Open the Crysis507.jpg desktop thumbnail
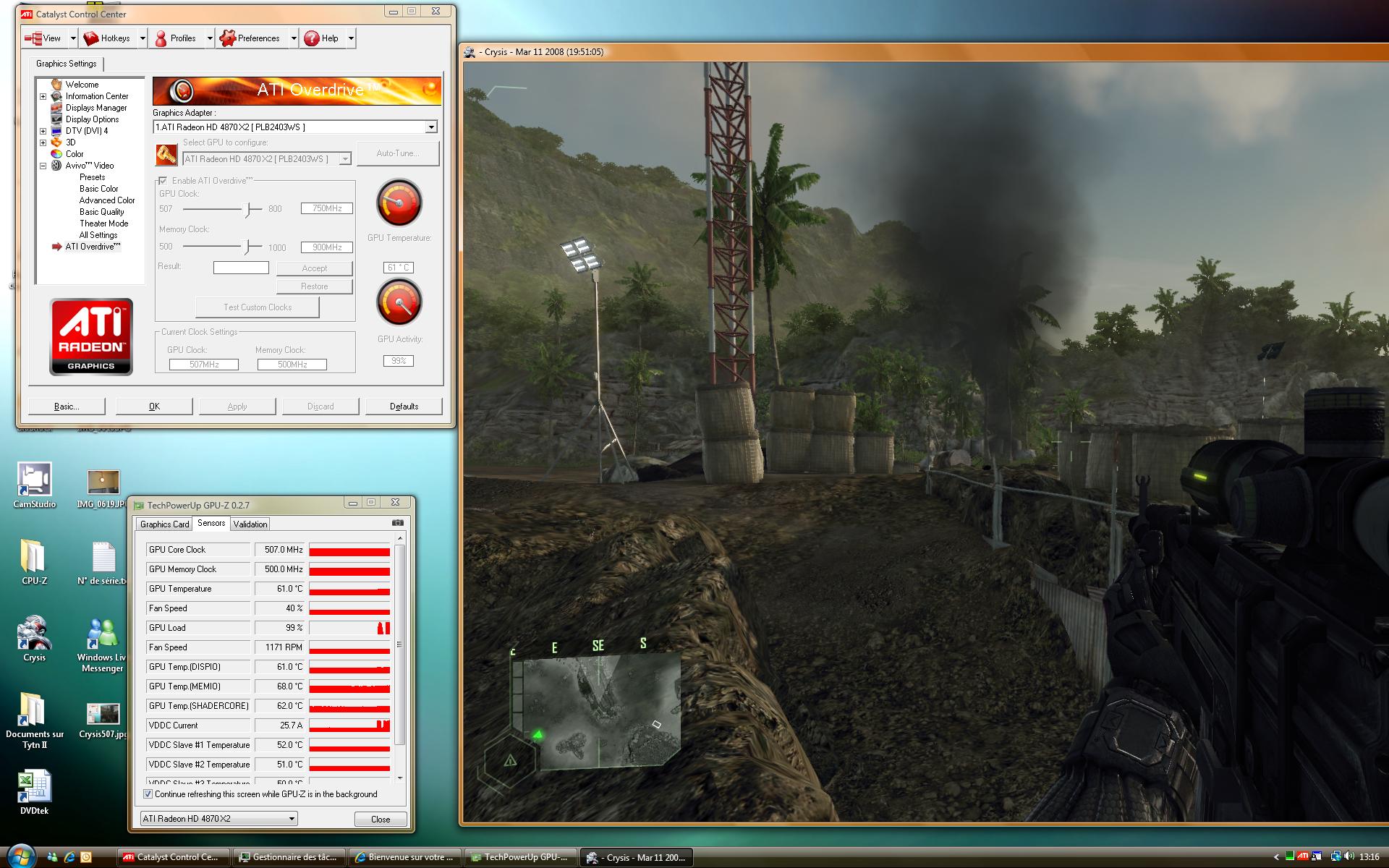 coord(102,720)
